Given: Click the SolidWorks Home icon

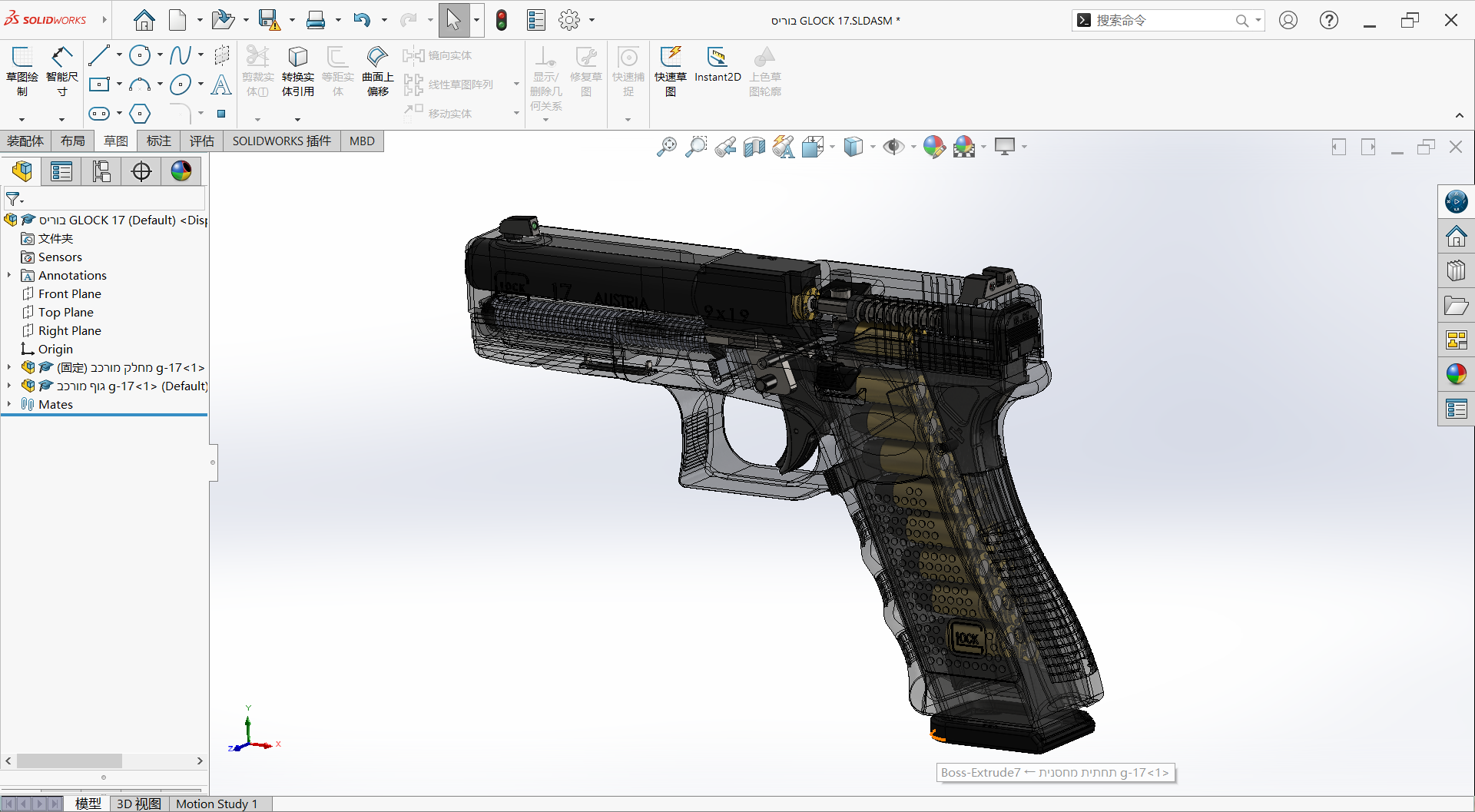Looking at the screenshot, I should (x=144, y=20).
